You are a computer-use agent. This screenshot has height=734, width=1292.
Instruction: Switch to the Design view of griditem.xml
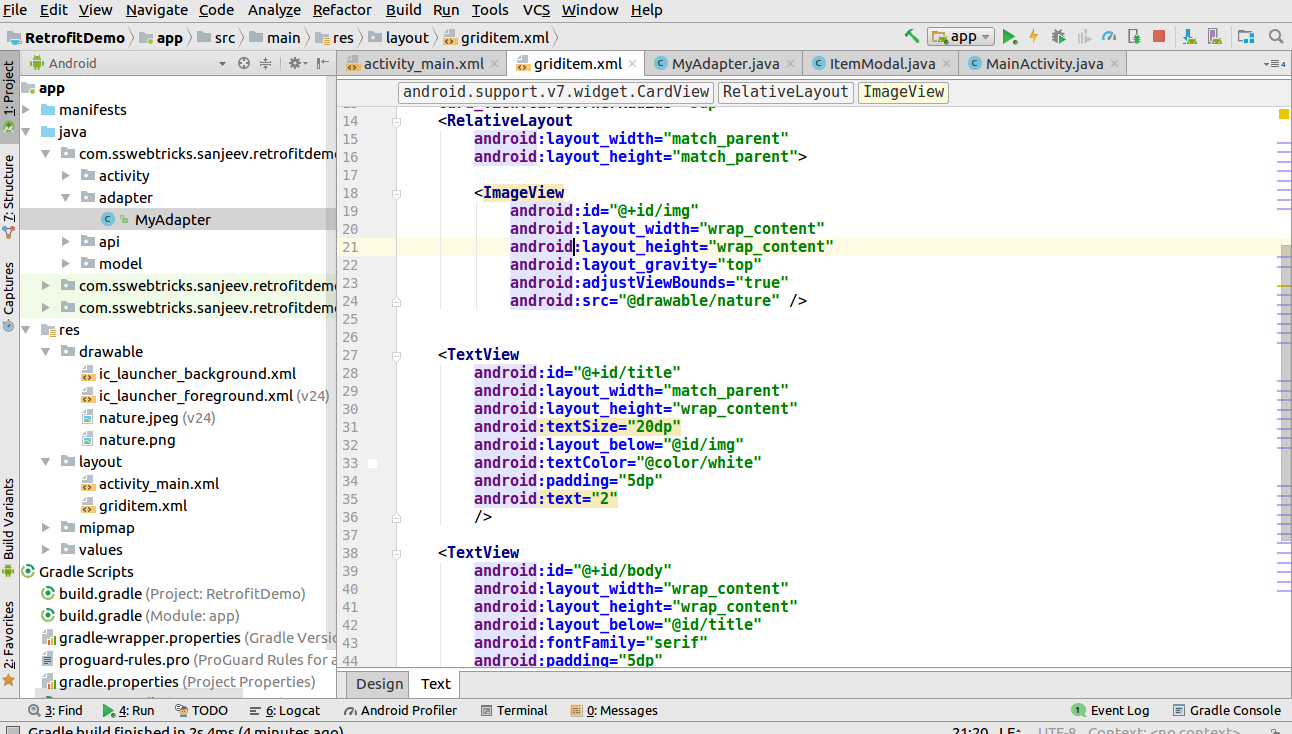[x=377, y=684]
